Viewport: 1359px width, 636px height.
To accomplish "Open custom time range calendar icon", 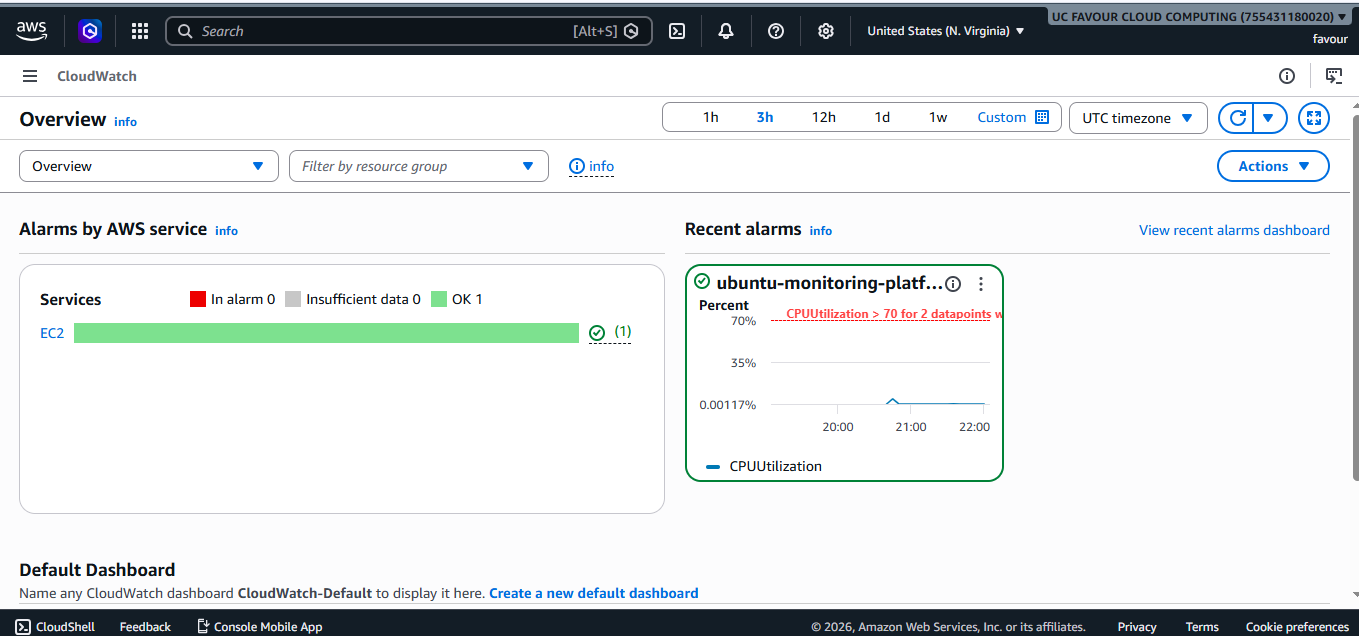I will tap(1042, 117).
